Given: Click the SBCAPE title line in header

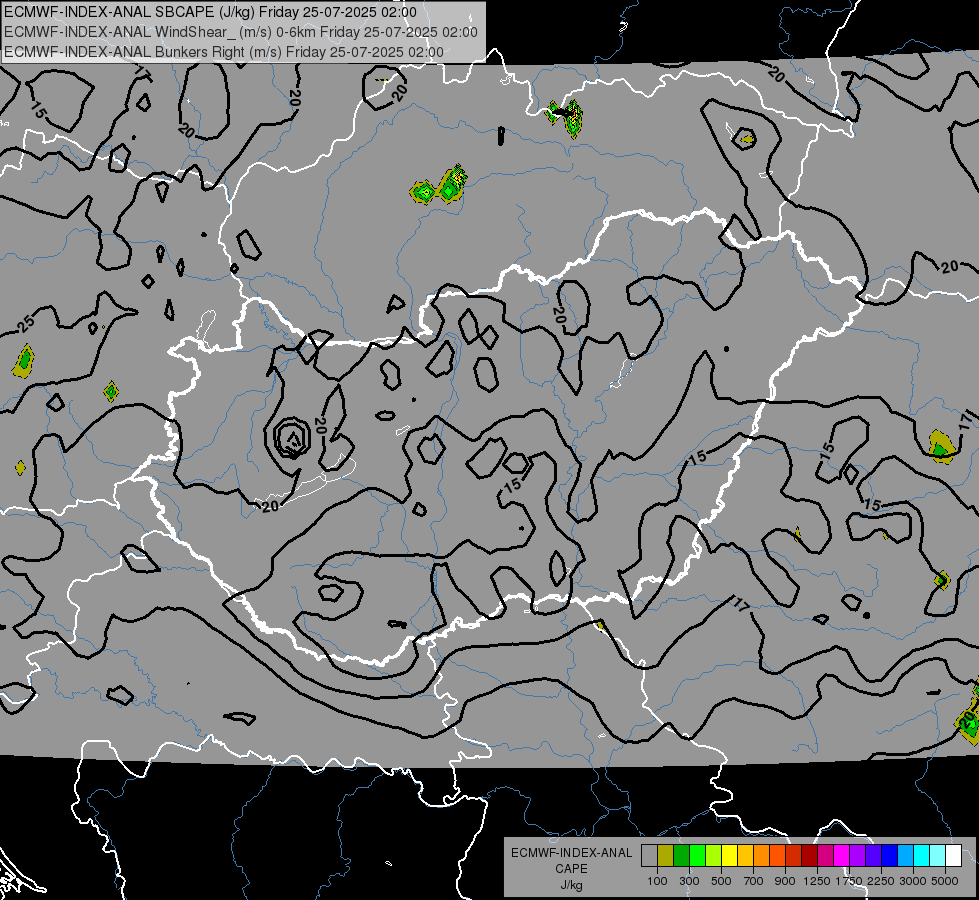Looking at the screenshot, I should (210, 12).
